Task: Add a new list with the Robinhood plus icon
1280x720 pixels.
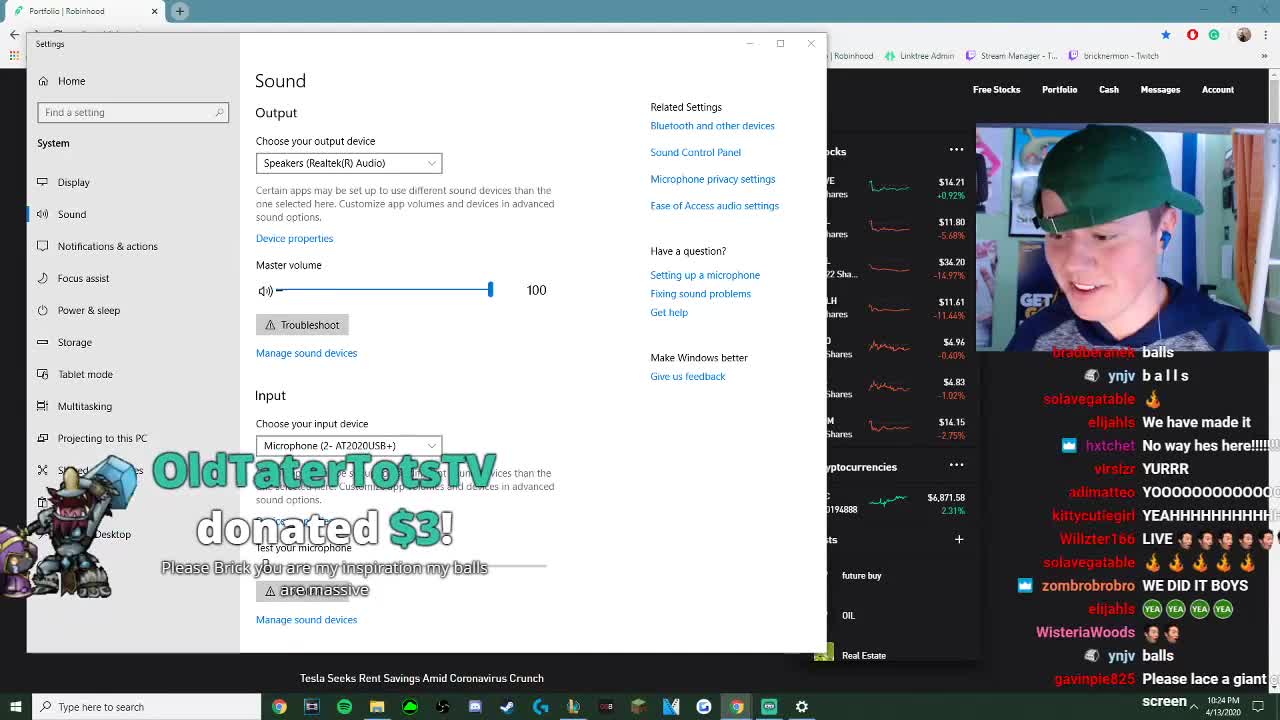Action: tap(958, 540)
